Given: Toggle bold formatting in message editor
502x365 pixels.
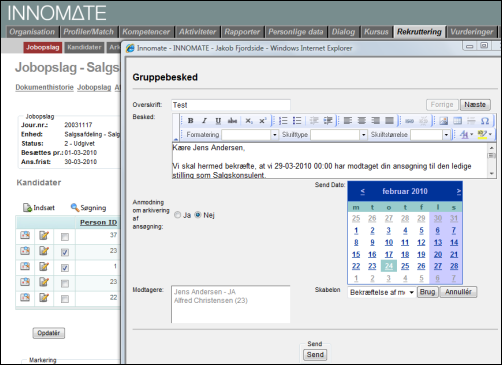Looking at the screenshot, I should tap(190, 121).
